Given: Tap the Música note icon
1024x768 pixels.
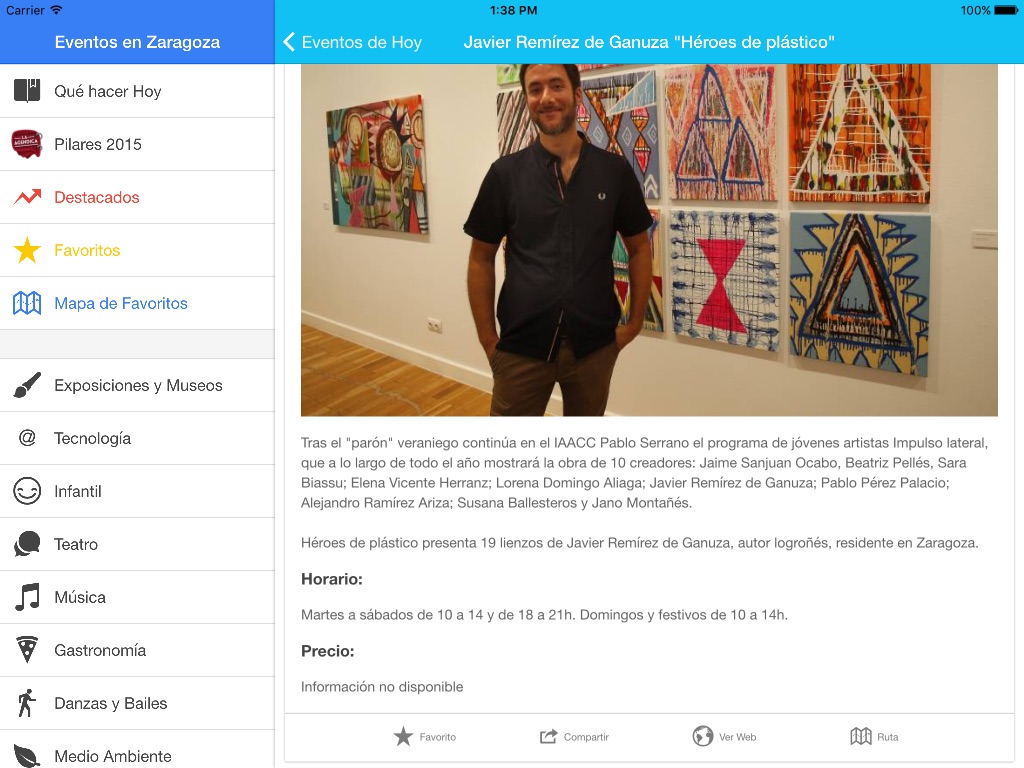Looking at the screenshot, I should pyautogui.click(x=27, y=597).
